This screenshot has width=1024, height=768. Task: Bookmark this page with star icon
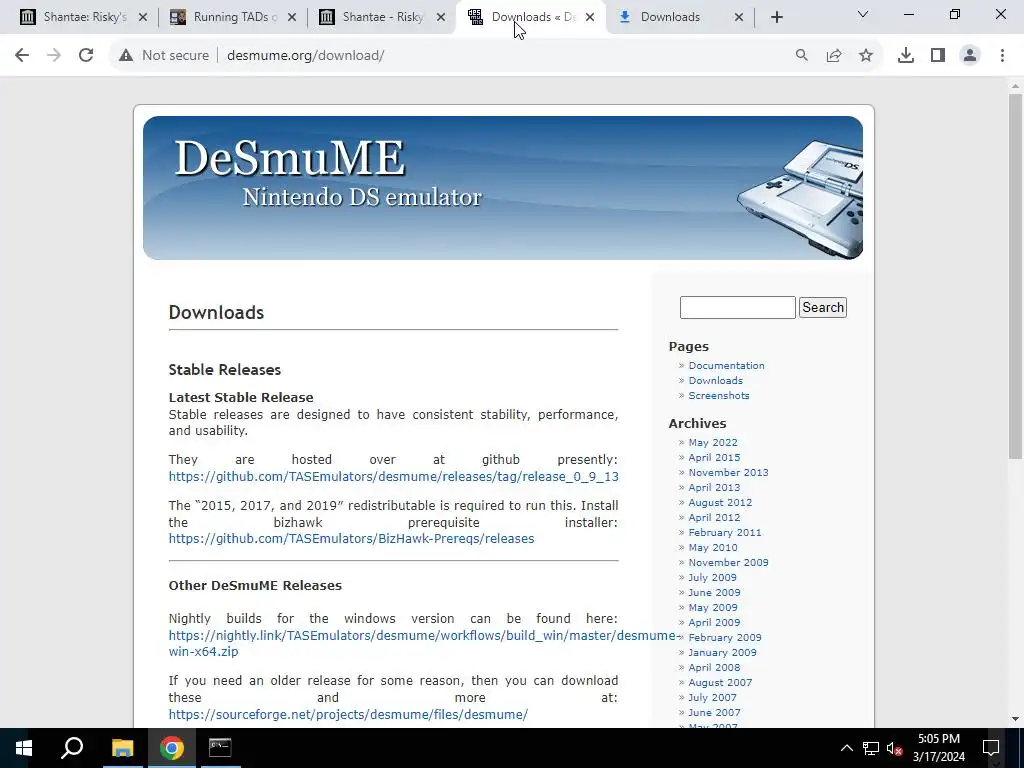[x=866, y=56]
